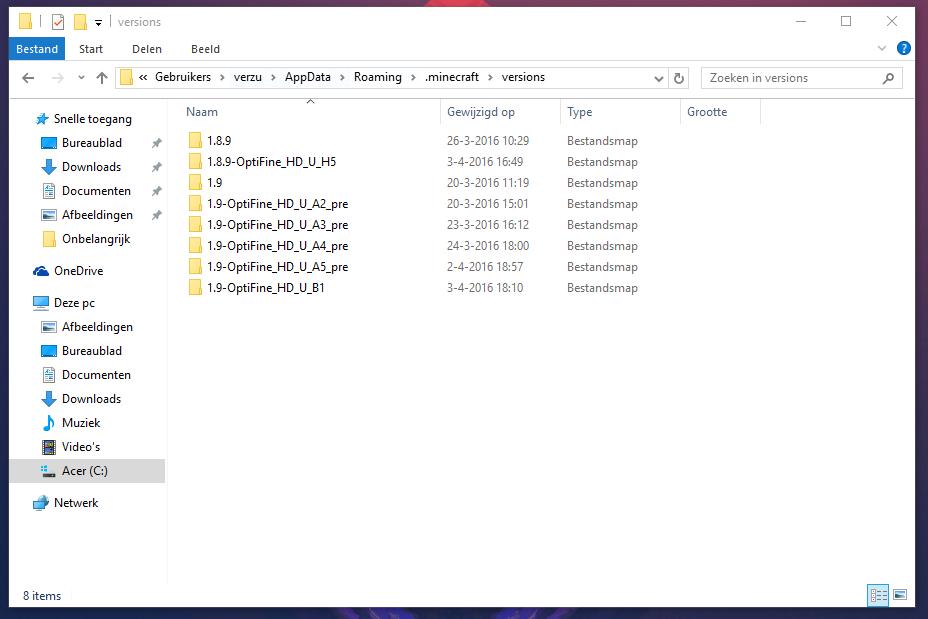Open the address bar history dropdown
The width and height of the screenshot is (928, 619).
coord(658,78)
